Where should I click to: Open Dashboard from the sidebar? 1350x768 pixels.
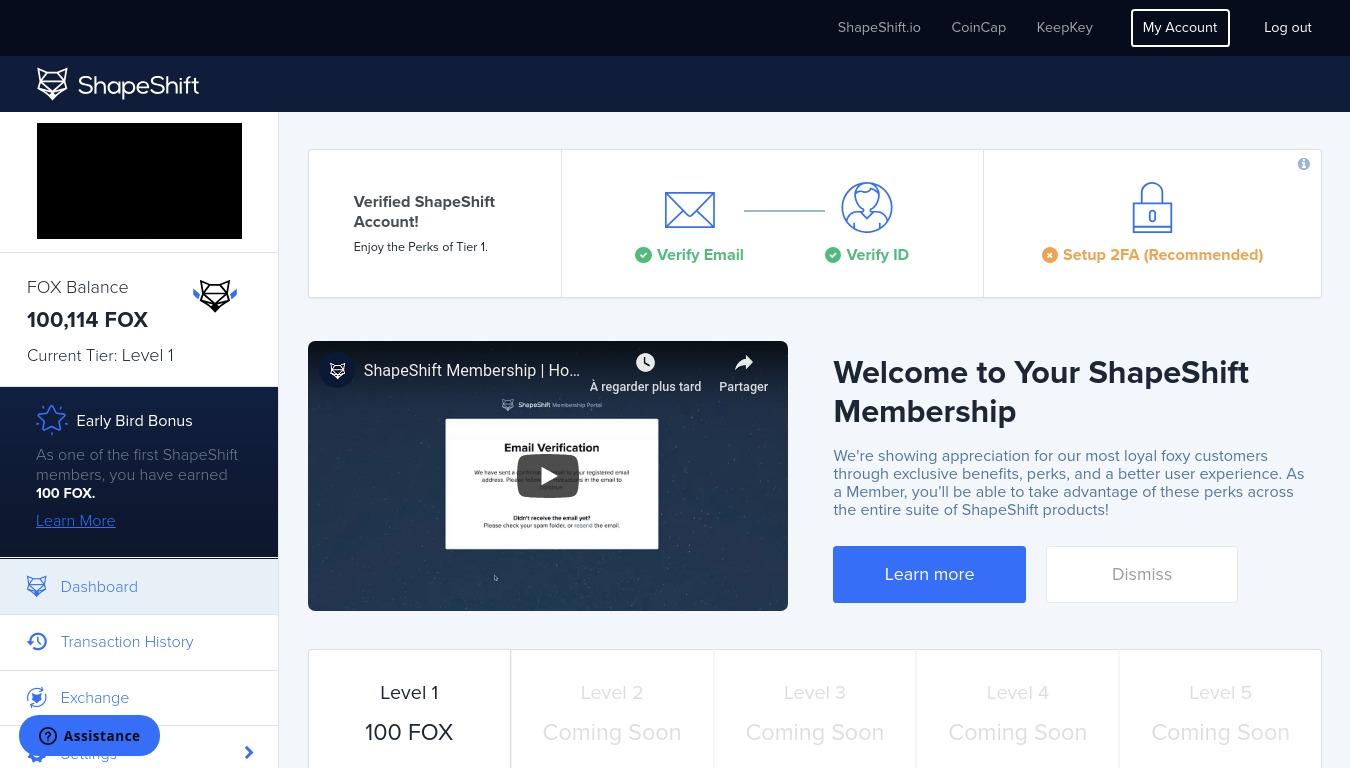pyautogui.click(x=99, y=587)
